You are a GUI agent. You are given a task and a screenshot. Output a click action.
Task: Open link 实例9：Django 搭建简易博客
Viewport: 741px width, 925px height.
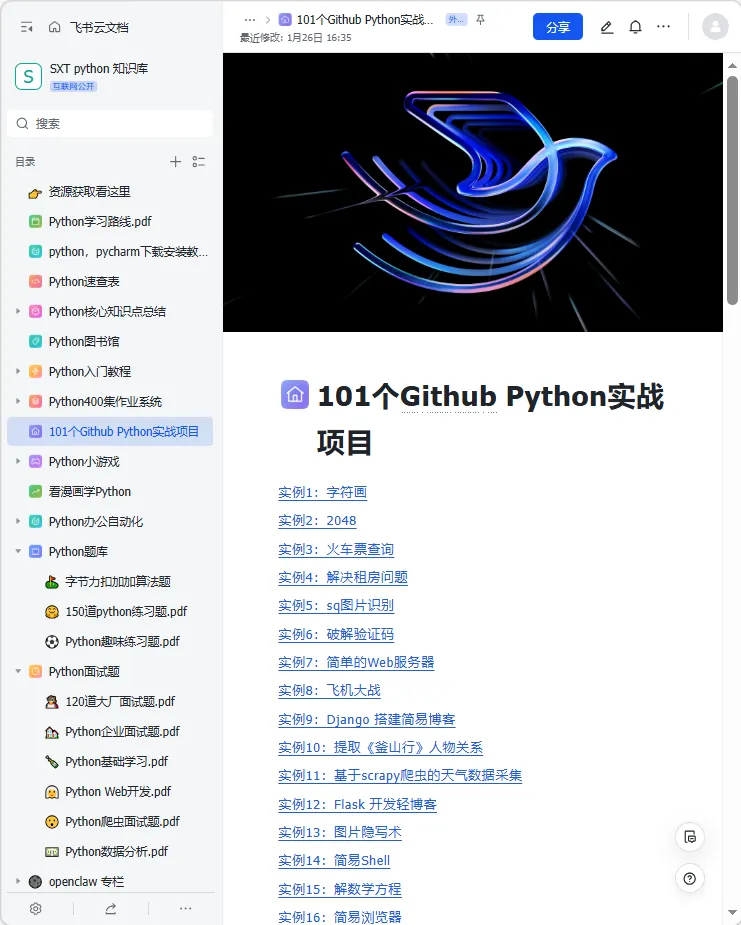(x=367, y=719)
